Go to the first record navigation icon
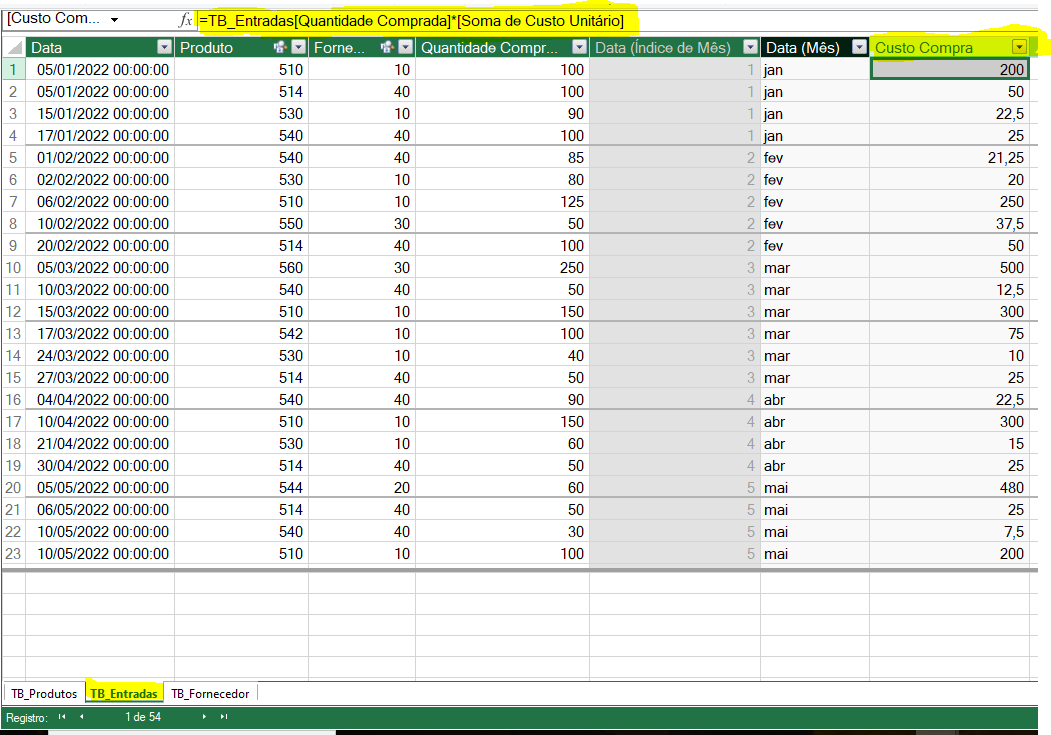Image resolution: width=1051 pixels, height=735 pixels. click(x=62, y=717)
